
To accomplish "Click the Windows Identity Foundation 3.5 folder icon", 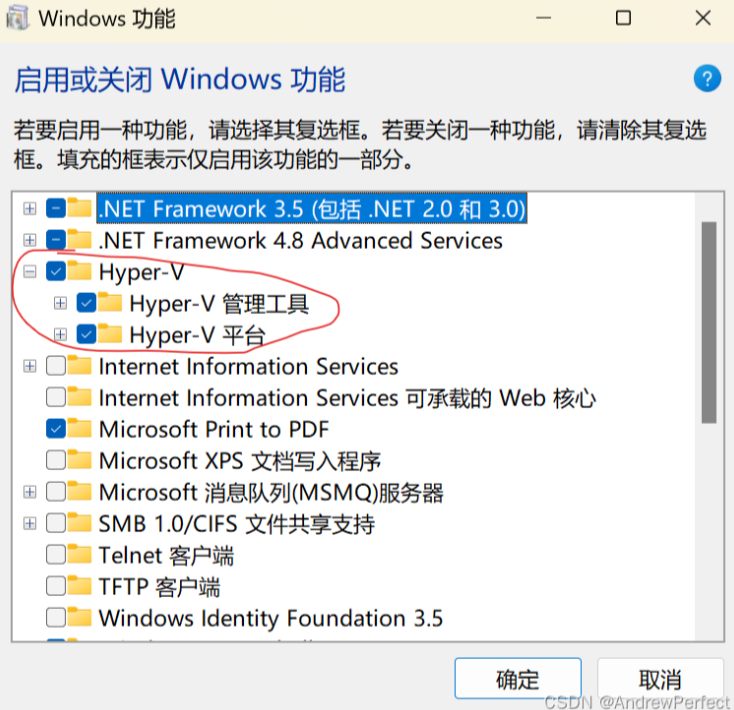I will (x=79, y=617).
